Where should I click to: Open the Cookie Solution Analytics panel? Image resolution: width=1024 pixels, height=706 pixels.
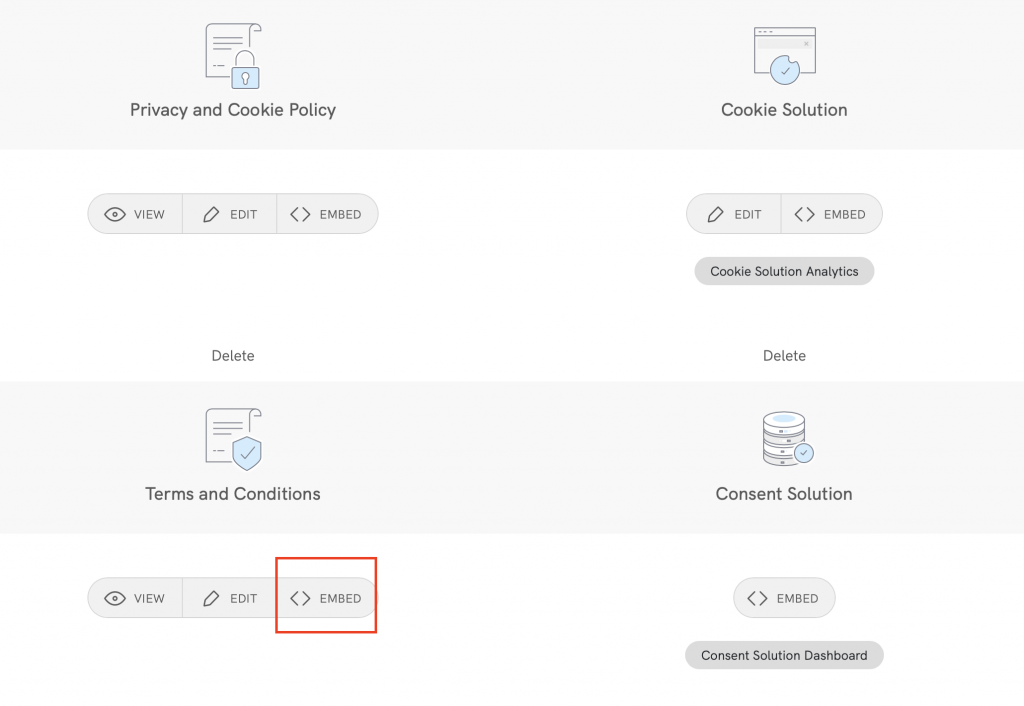point(784,271)
